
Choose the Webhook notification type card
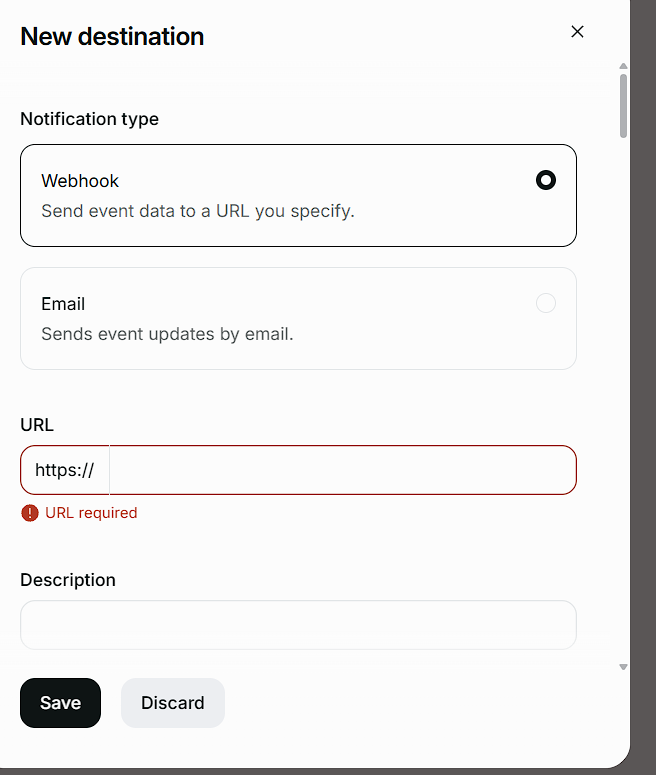[298, 195]
